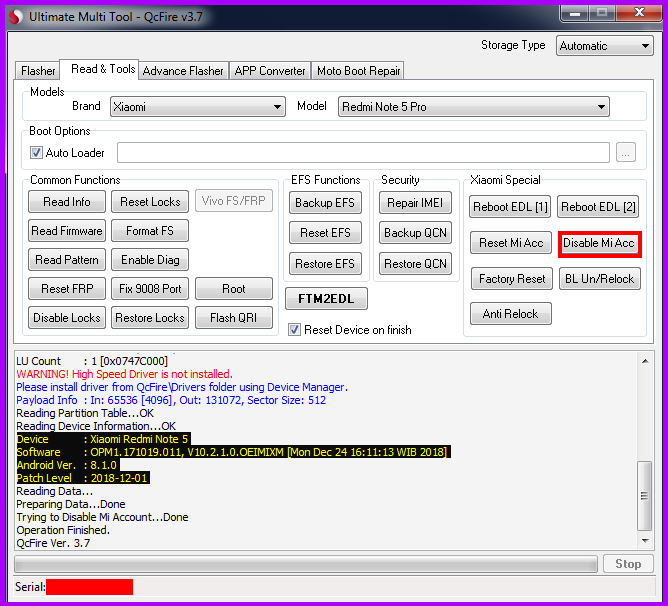
Task: Click the Restore Locks button
Action: coord(150,317)
